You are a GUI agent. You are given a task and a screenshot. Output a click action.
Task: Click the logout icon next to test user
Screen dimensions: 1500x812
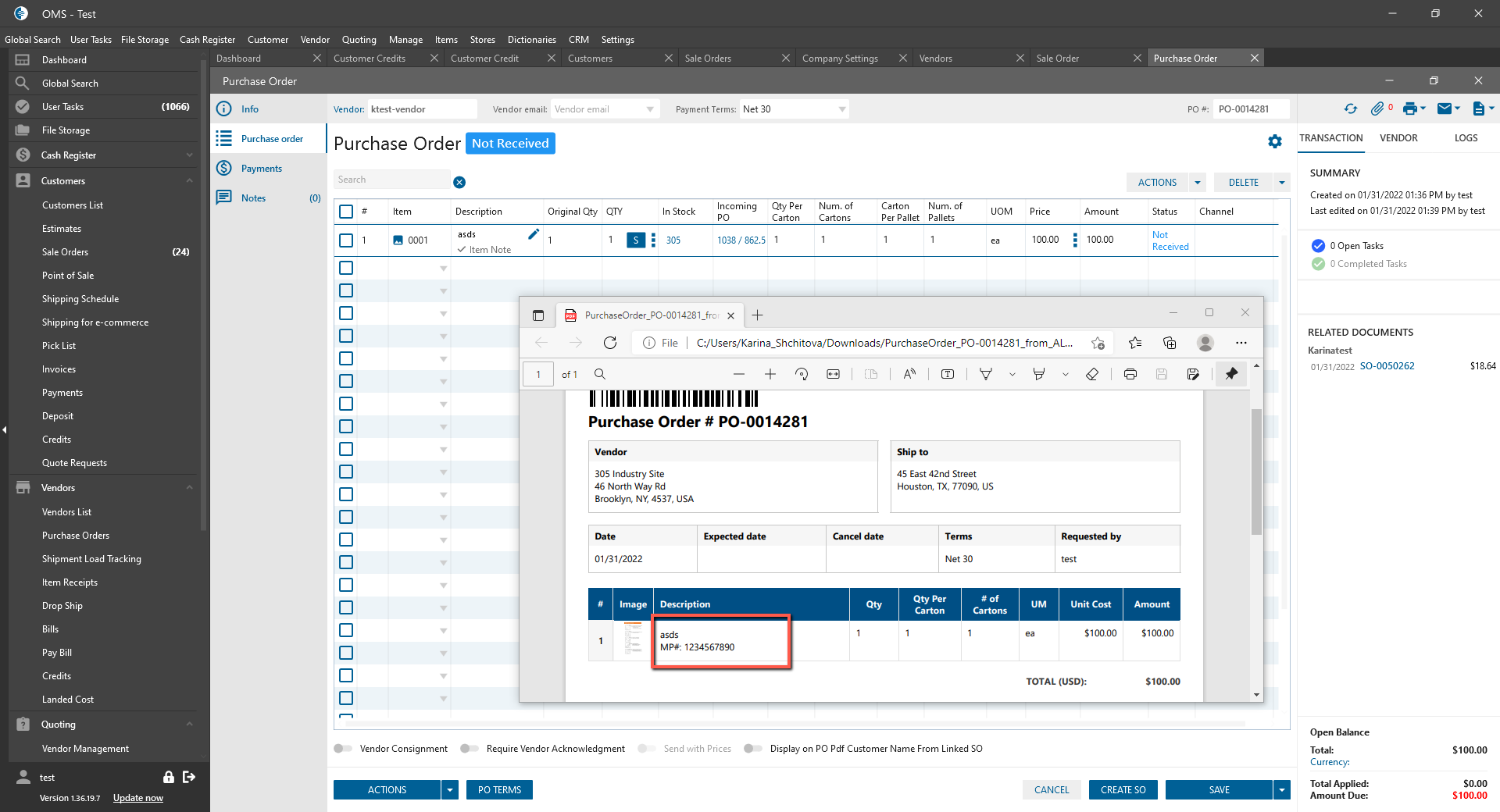[189, 777]
